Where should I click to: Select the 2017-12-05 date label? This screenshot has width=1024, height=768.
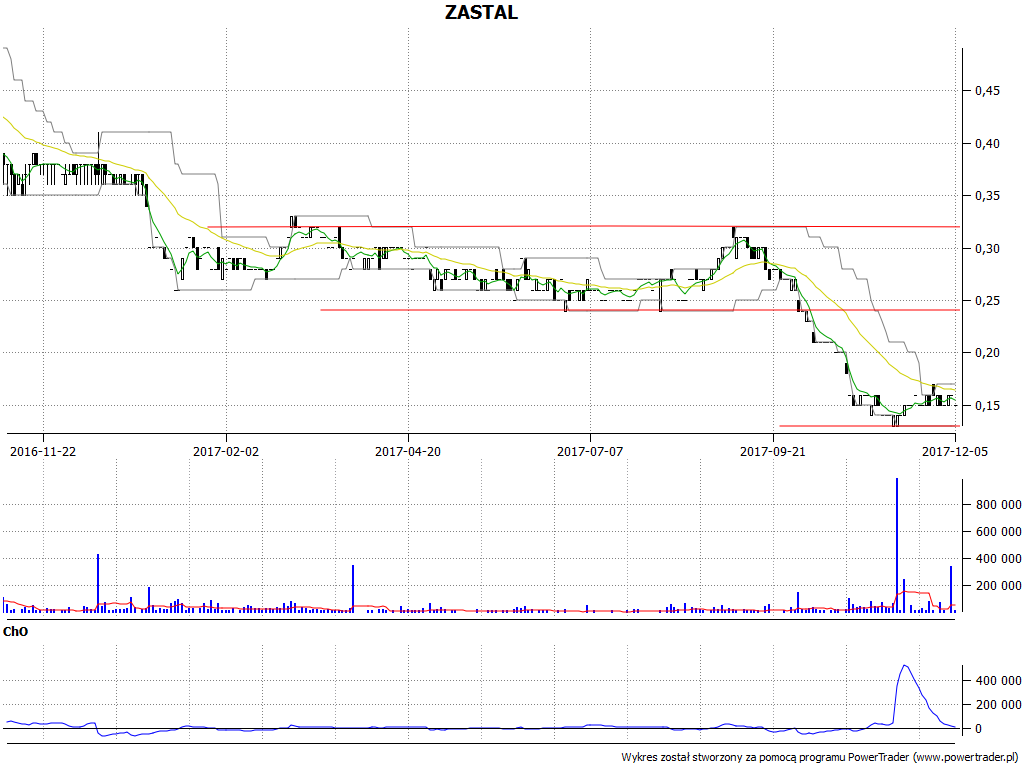(x=955, y=451)
